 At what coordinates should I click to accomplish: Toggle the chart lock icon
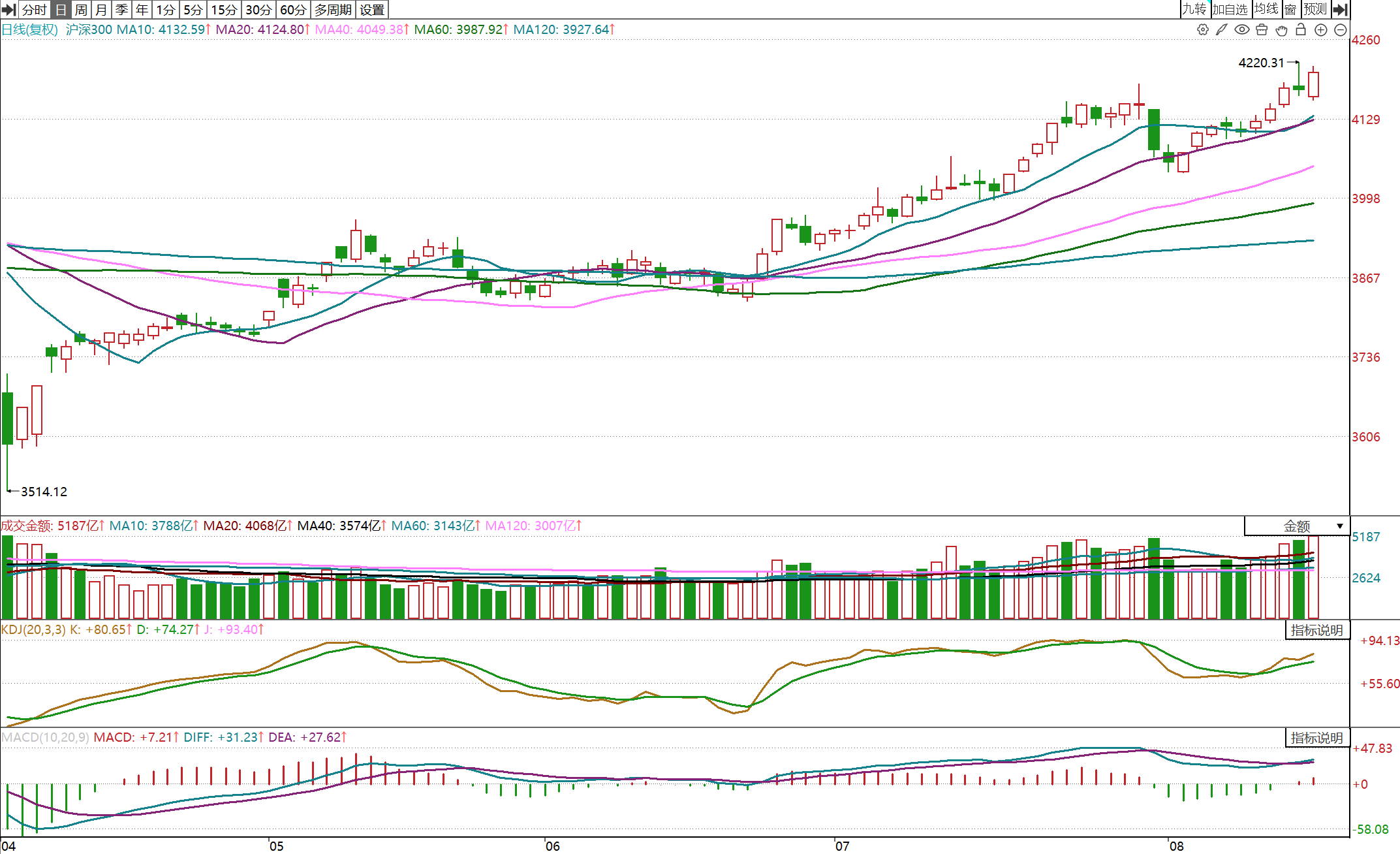click(1301, 30)
